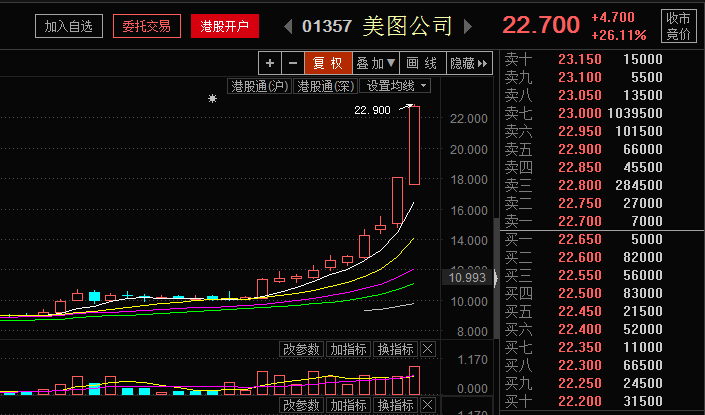Click the 1039500 volume at 卖七

(635, 113)
